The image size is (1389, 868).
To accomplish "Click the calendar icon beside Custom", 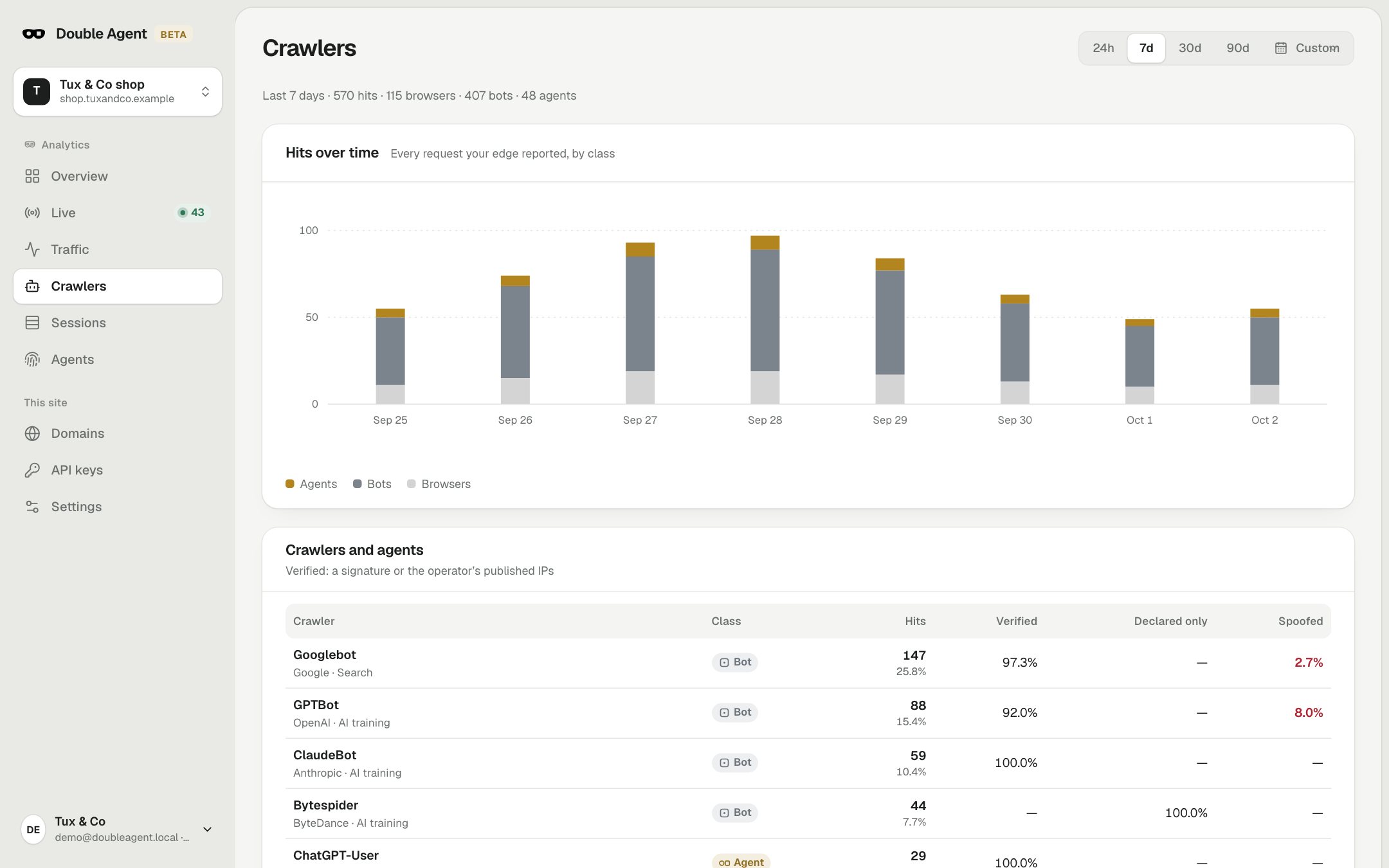I will click(x=1281, y=48).
